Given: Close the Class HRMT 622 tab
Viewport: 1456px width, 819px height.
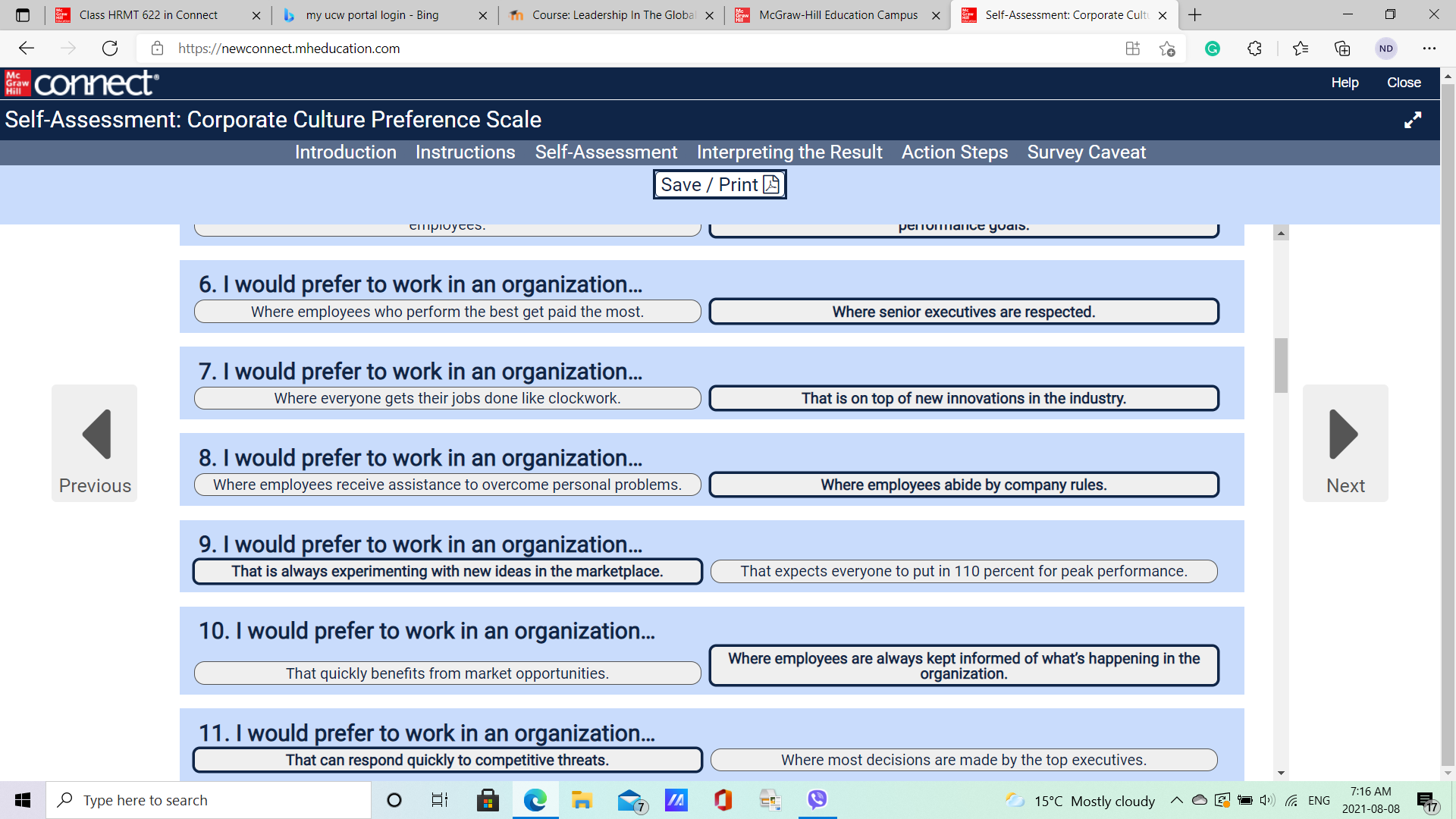Looking at the screenshot, I should click(x=256, y=15).
